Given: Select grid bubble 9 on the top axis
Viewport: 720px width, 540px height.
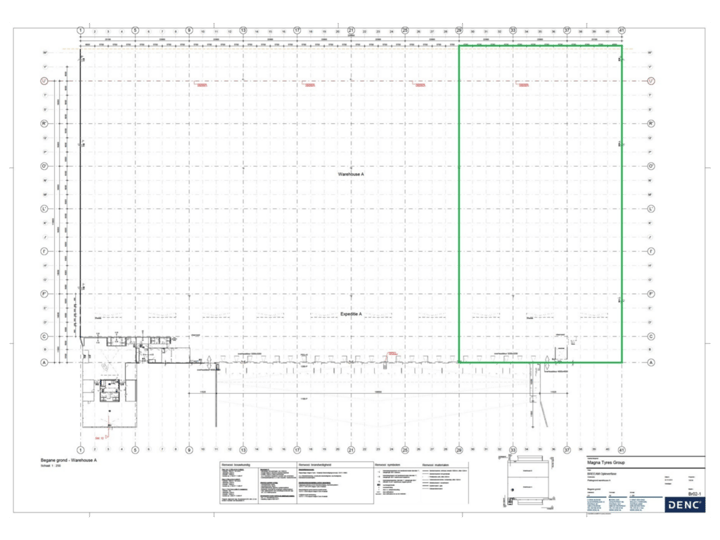Looking at the screenshot, I should [x=188, y=31].
